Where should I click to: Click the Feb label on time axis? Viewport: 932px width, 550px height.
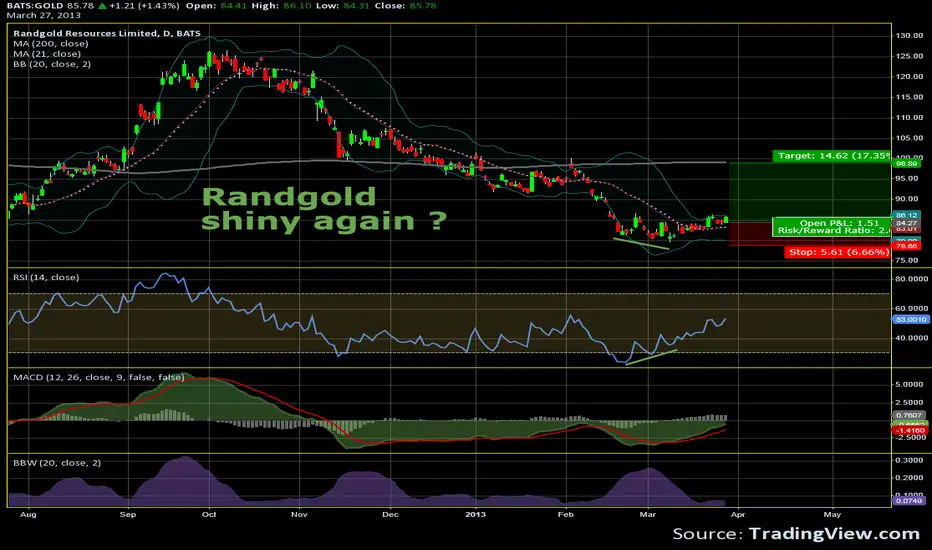pyautogui.click(x=565, y=514)
